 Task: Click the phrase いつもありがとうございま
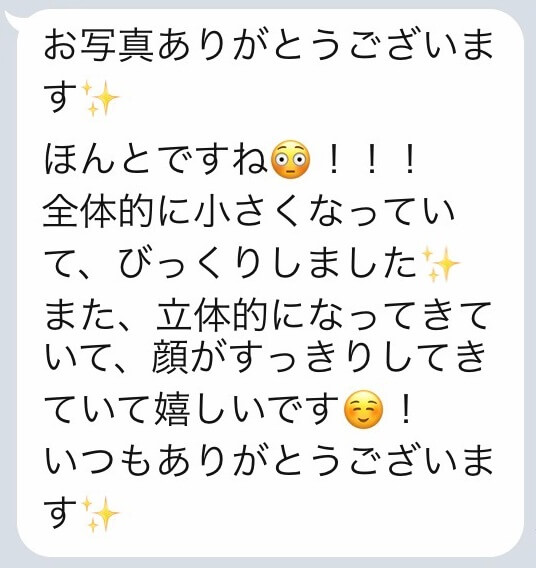click(x=268, y=461)
